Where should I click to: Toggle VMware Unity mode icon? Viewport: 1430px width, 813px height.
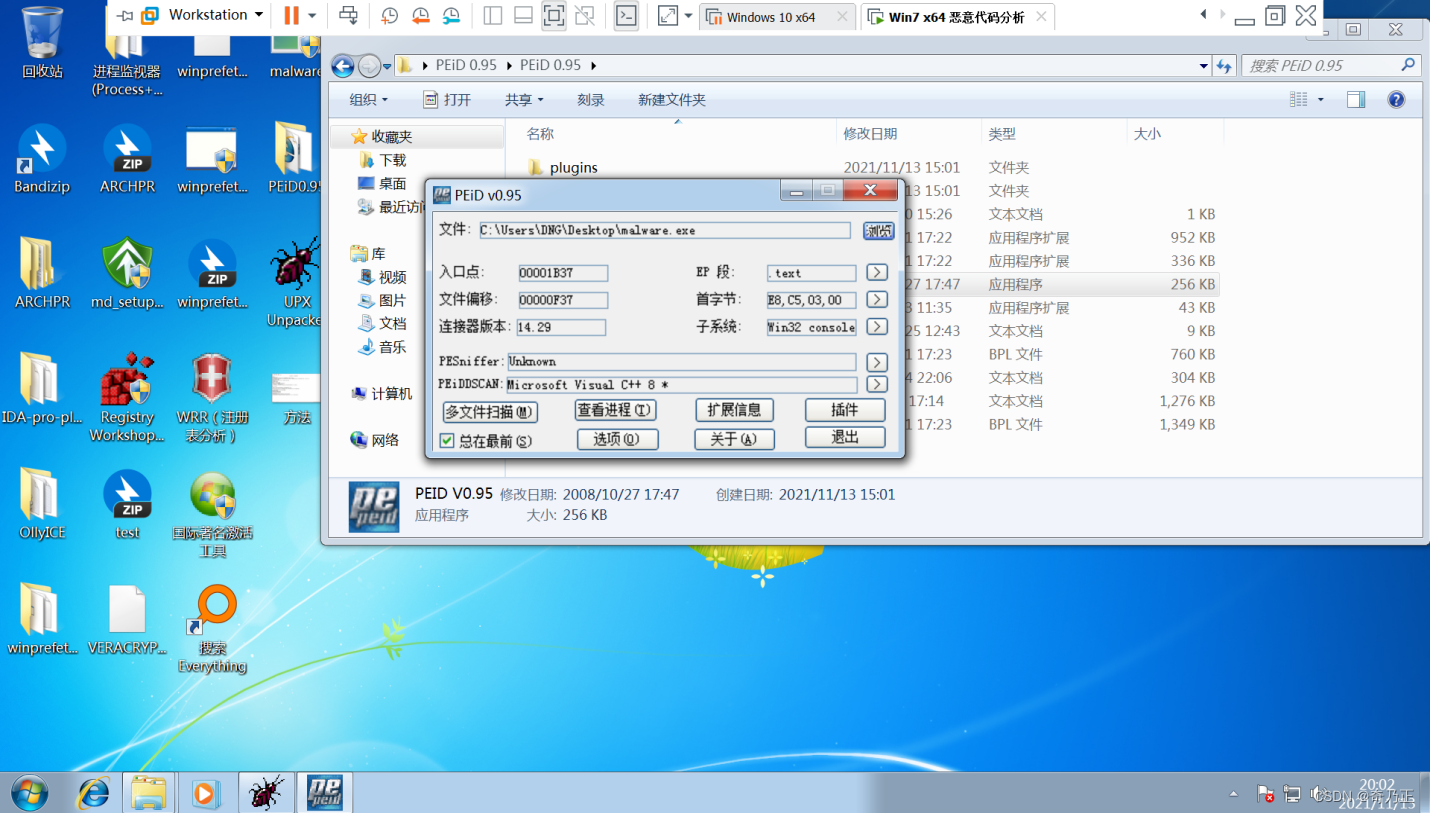pos(585,15)
